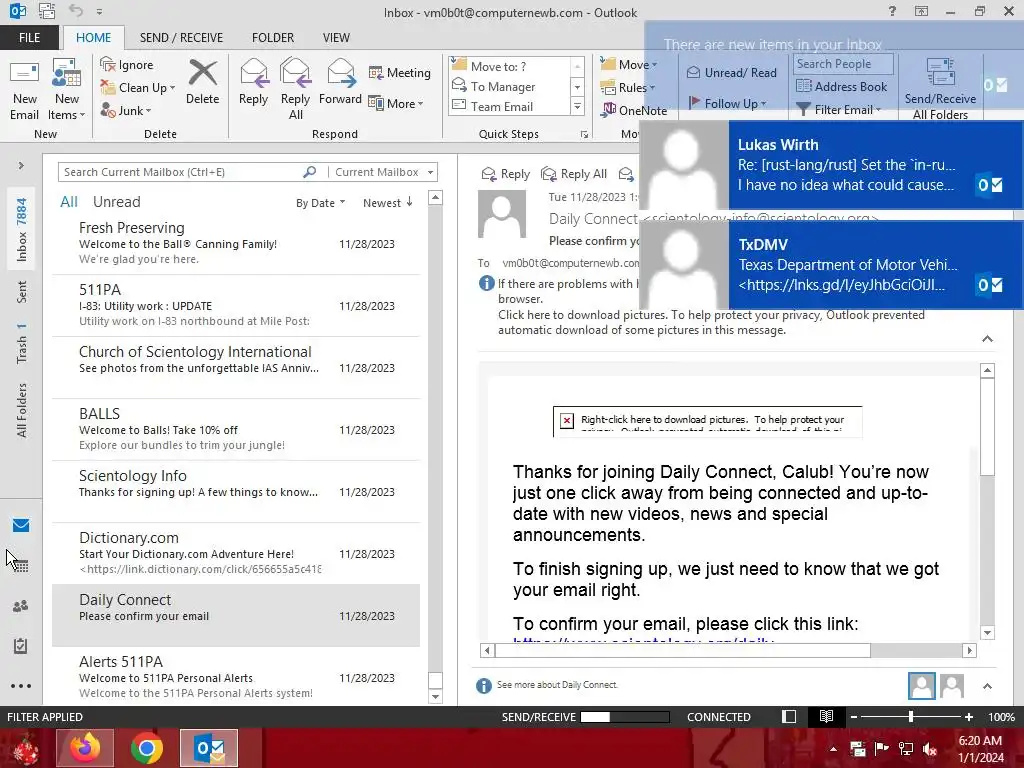
Task: Open the Fresh Preserving email
Action: [x=236, y=244]
